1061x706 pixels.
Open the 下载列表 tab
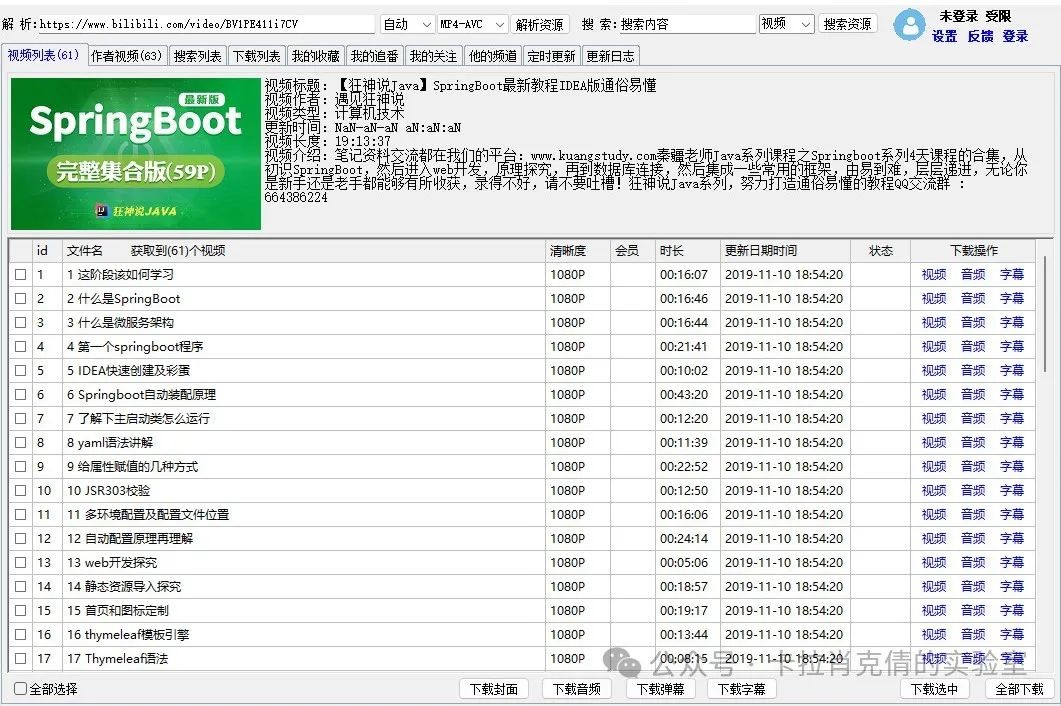(256, 56)
